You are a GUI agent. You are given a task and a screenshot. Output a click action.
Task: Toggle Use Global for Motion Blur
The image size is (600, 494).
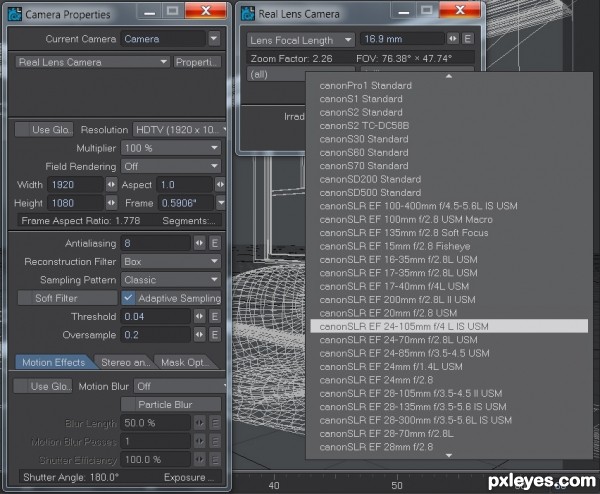pos(43,386)
